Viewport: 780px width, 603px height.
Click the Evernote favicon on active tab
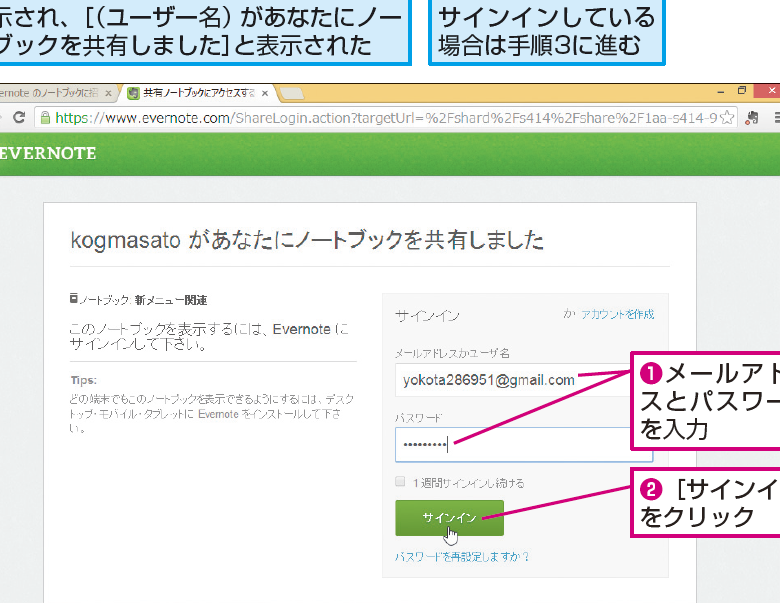[133, 93]
